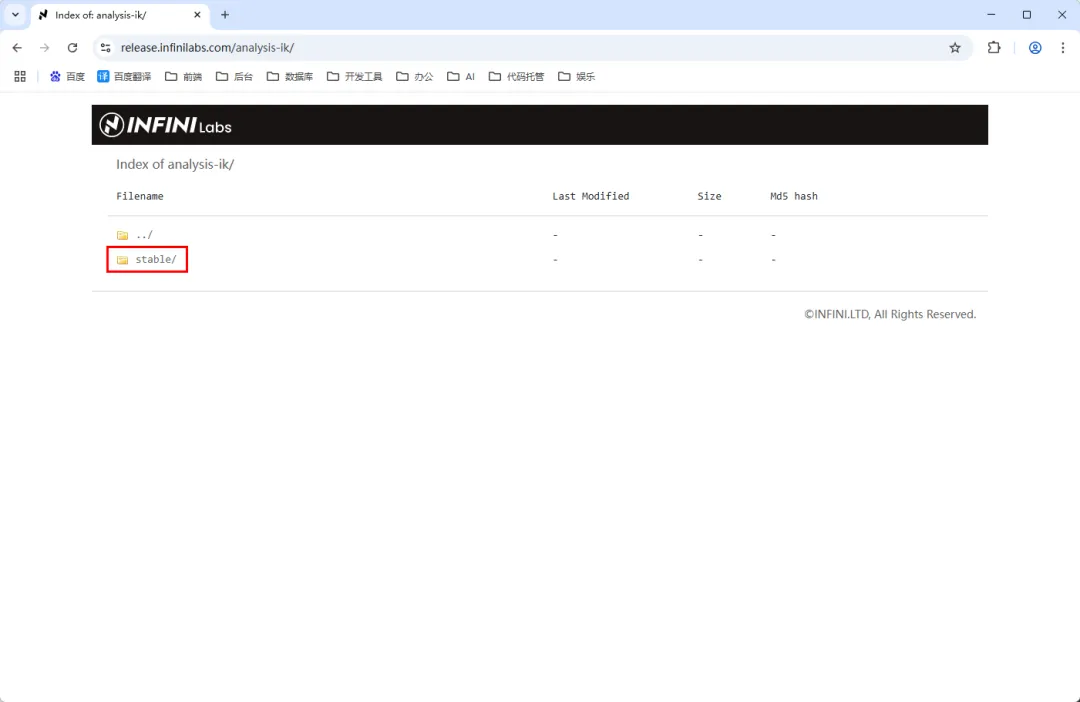Expand the 娱乐 bookmark folder
The width and height of the screenshot is (1080, 702).
[x=577, y=76]
